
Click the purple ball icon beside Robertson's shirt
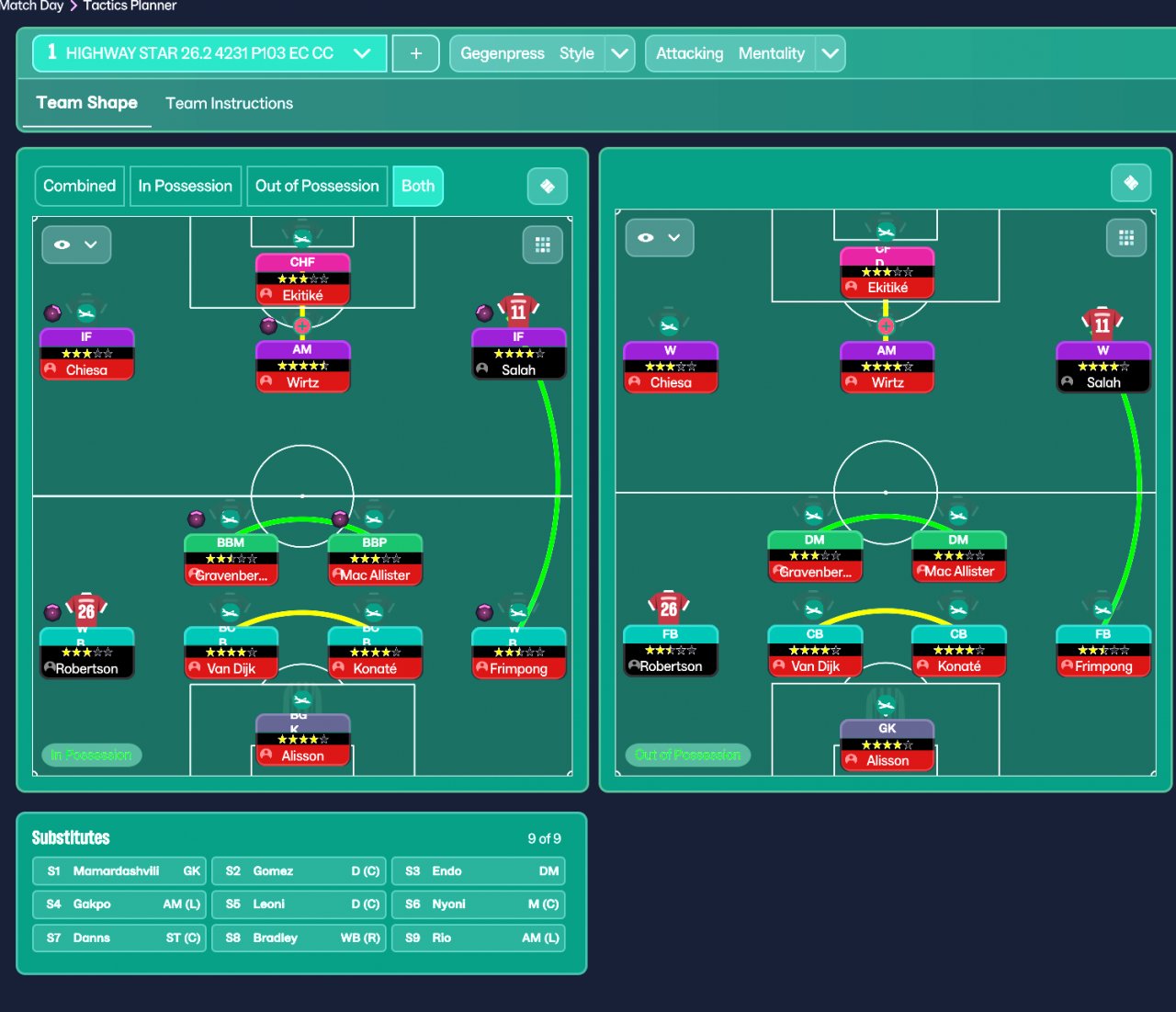tap(52, 612)
